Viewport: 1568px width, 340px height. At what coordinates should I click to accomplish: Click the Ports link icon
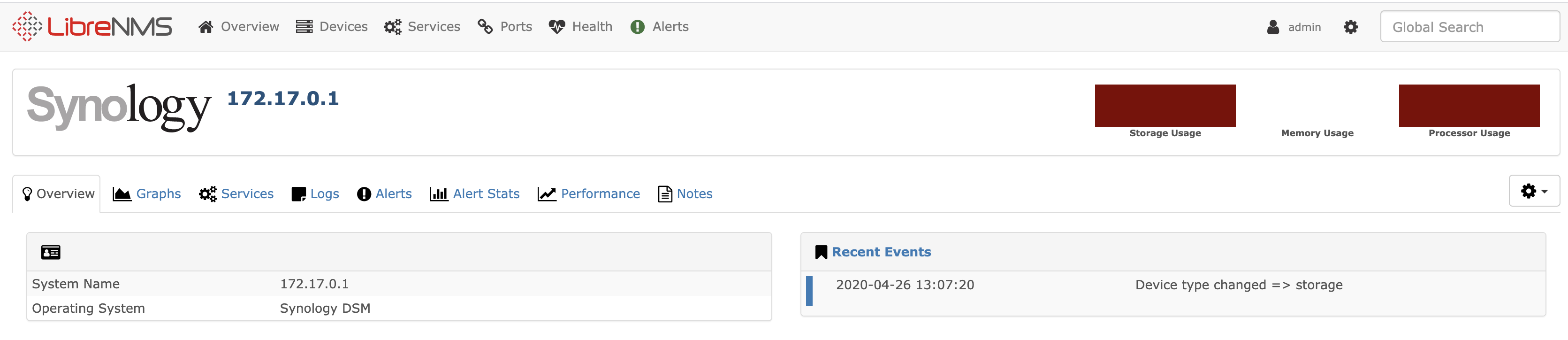485,27
